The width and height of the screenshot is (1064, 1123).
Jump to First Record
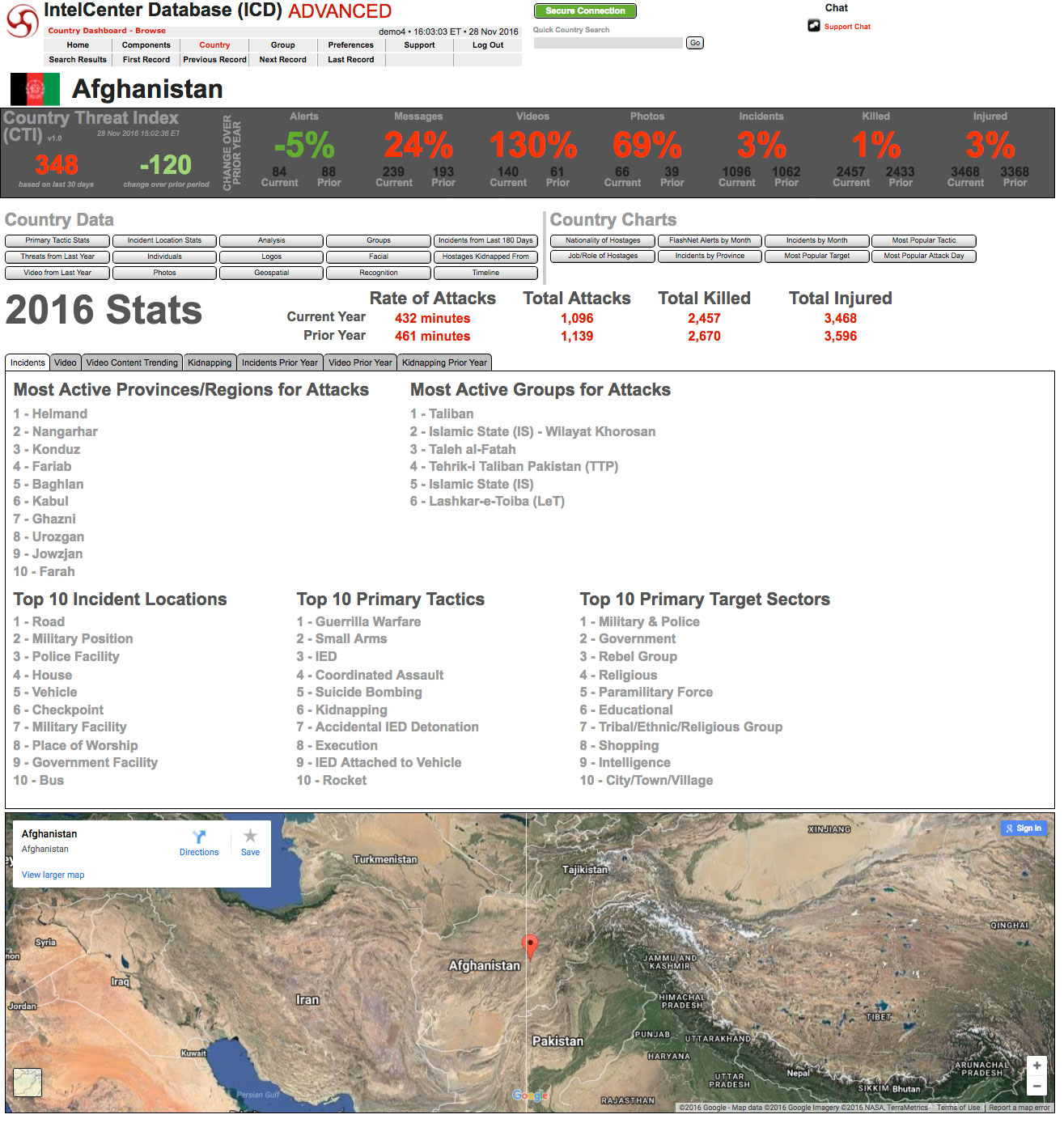point(146,60)
